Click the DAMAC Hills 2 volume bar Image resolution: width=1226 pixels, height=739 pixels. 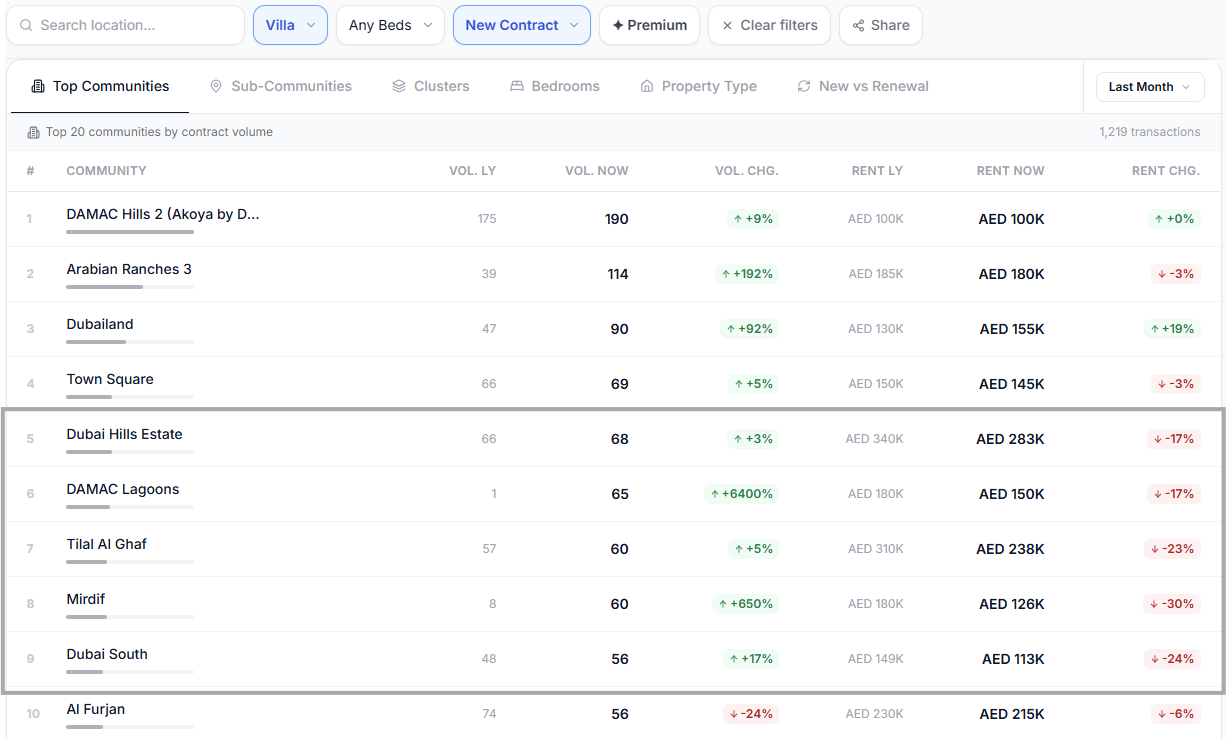[130, 232]
